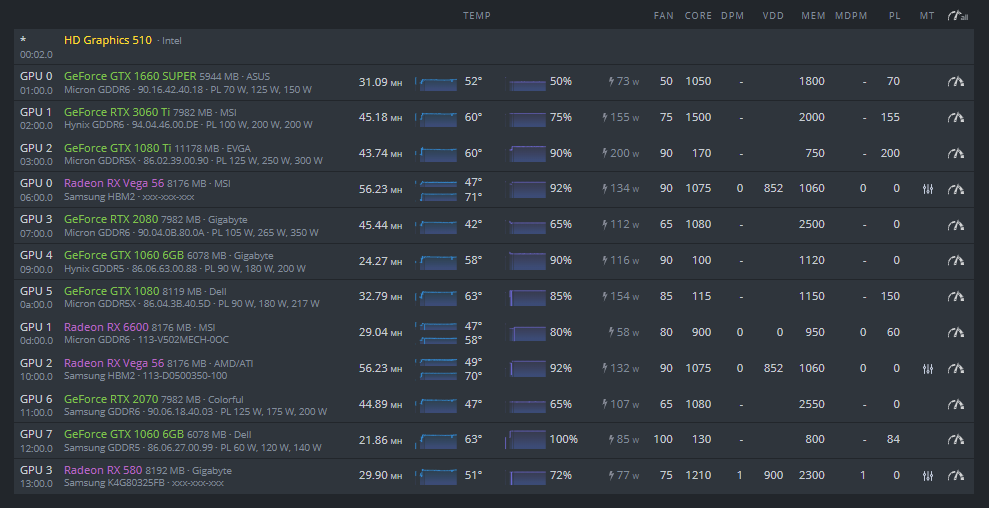Image resolution: width=989 pixels, height=508 pixels.
Task: Click the lightning icon beside 155 w
Action: 606,117
